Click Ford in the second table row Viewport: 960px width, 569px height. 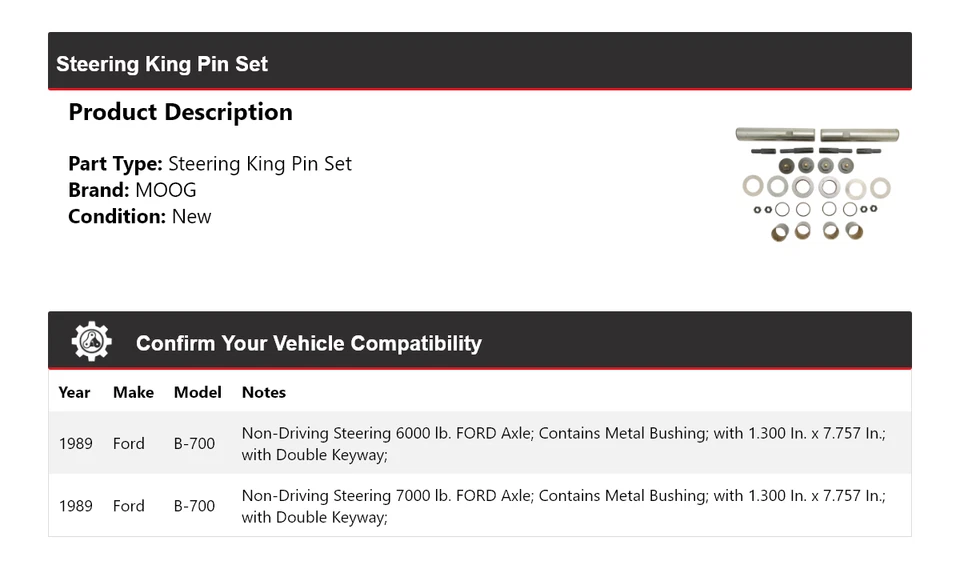(128, 506)
